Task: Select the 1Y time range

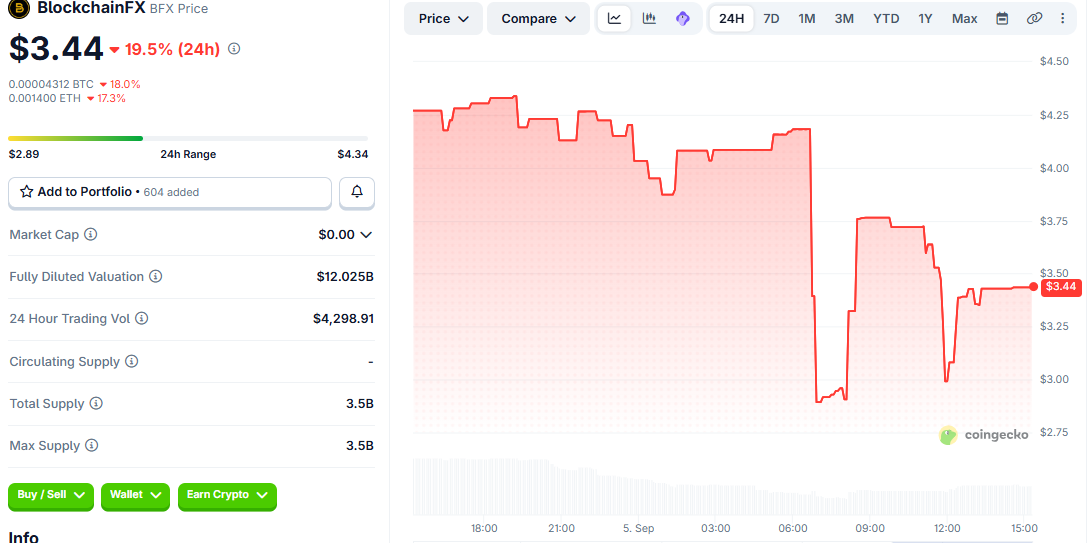Action: pyautogui.click(x=925, y=19)
